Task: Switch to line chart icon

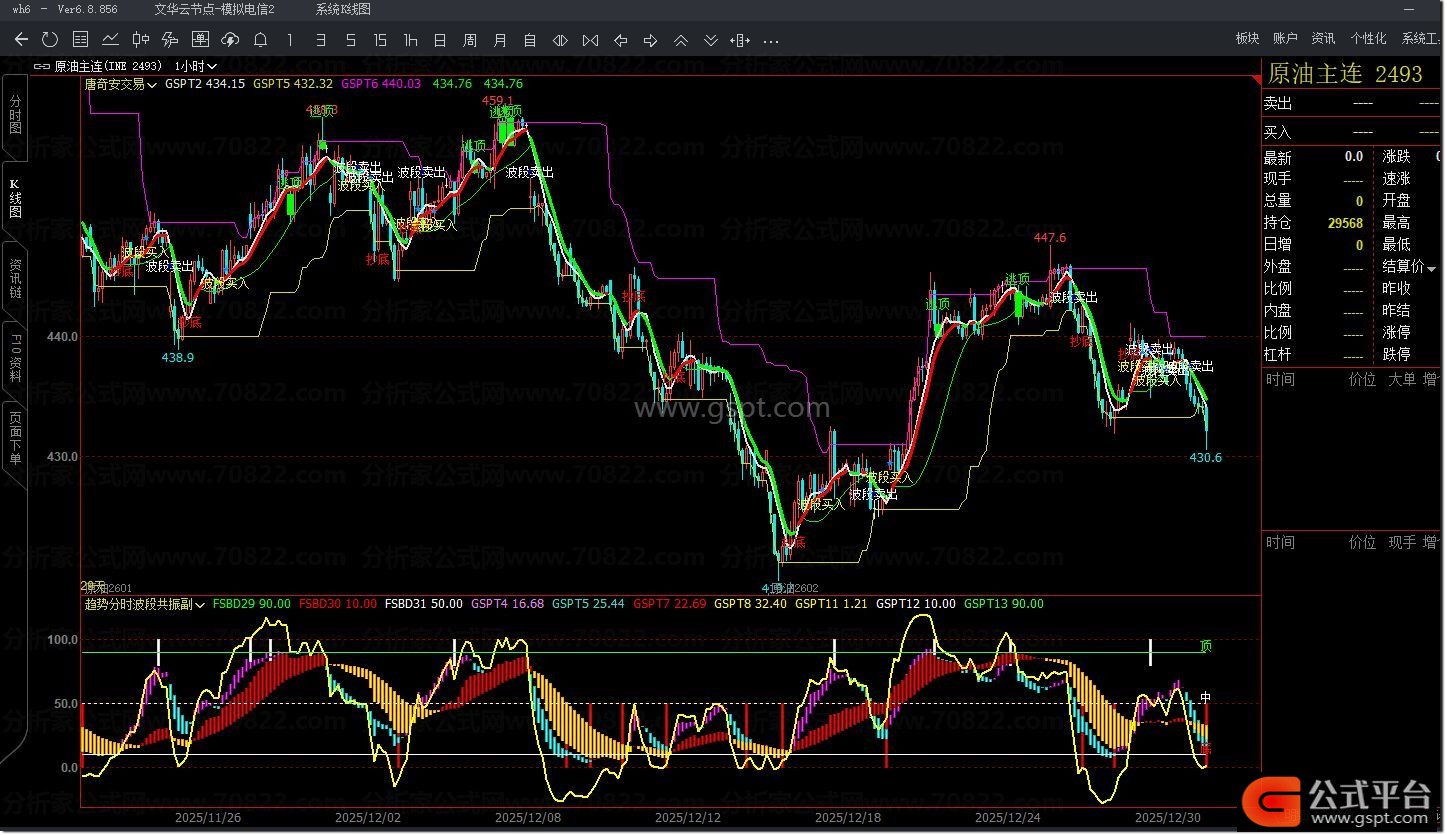Action: tap(110, 40)
